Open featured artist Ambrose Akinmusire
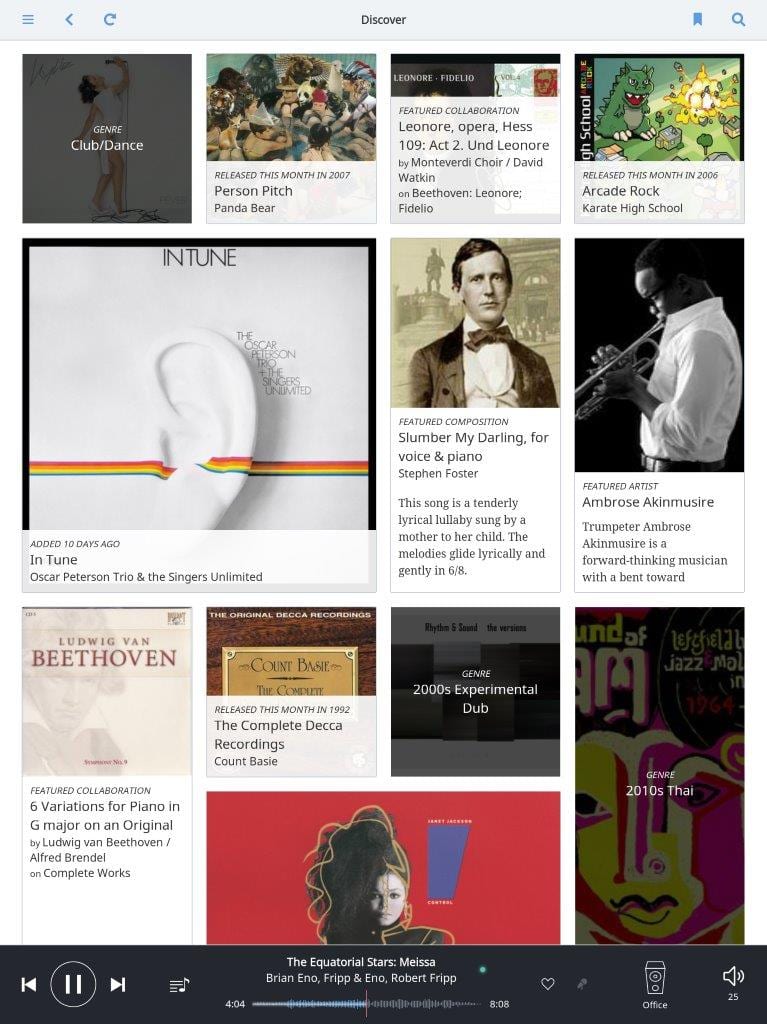Screen dimensions: 767x1024 pos(659,415)
